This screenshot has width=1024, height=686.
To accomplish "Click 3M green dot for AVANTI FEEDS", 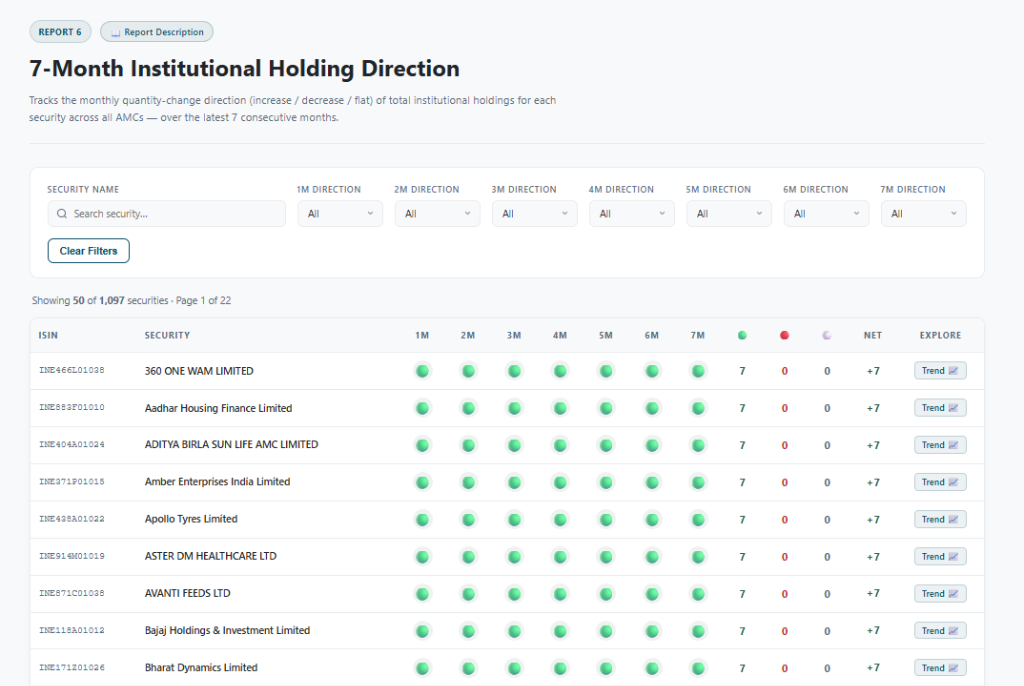I will point(515,595).
